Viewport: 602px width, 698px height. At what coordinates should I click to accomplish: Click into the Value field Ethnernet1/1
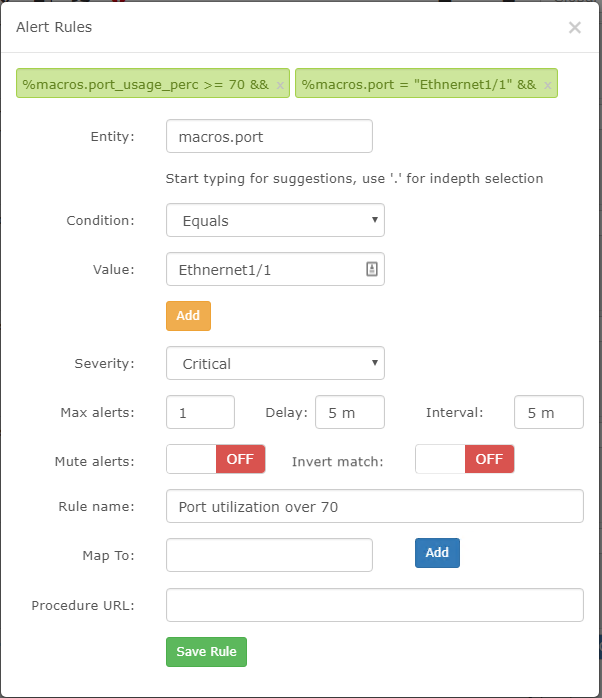click(x=265, y=269)
